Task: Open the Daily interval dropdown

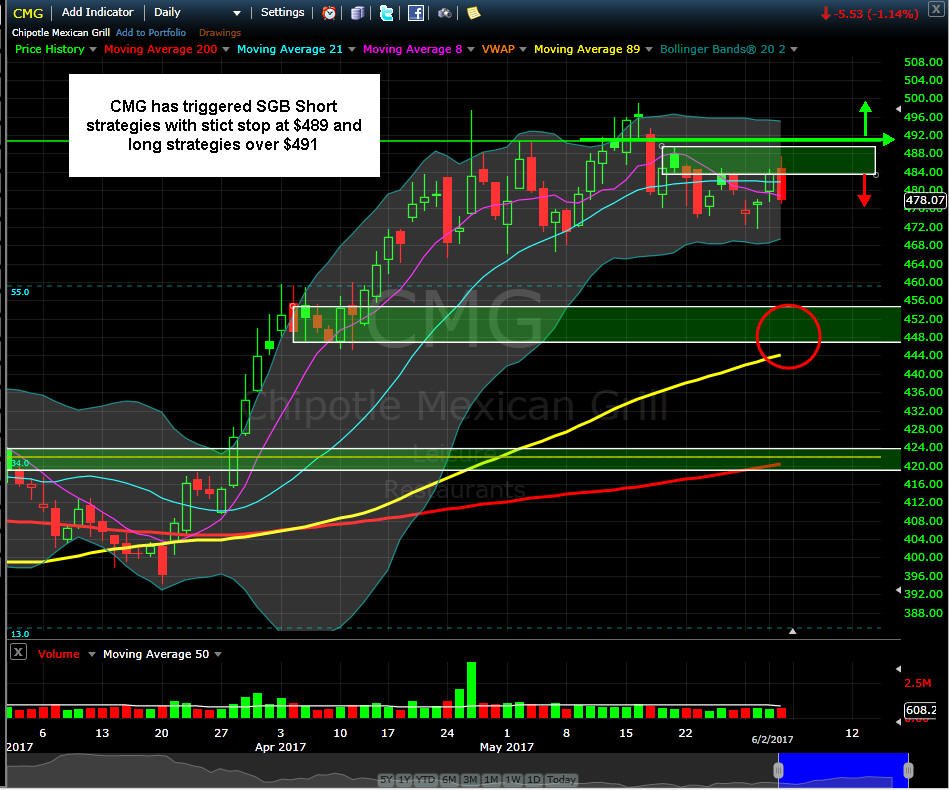Action: tap(197, 12)
